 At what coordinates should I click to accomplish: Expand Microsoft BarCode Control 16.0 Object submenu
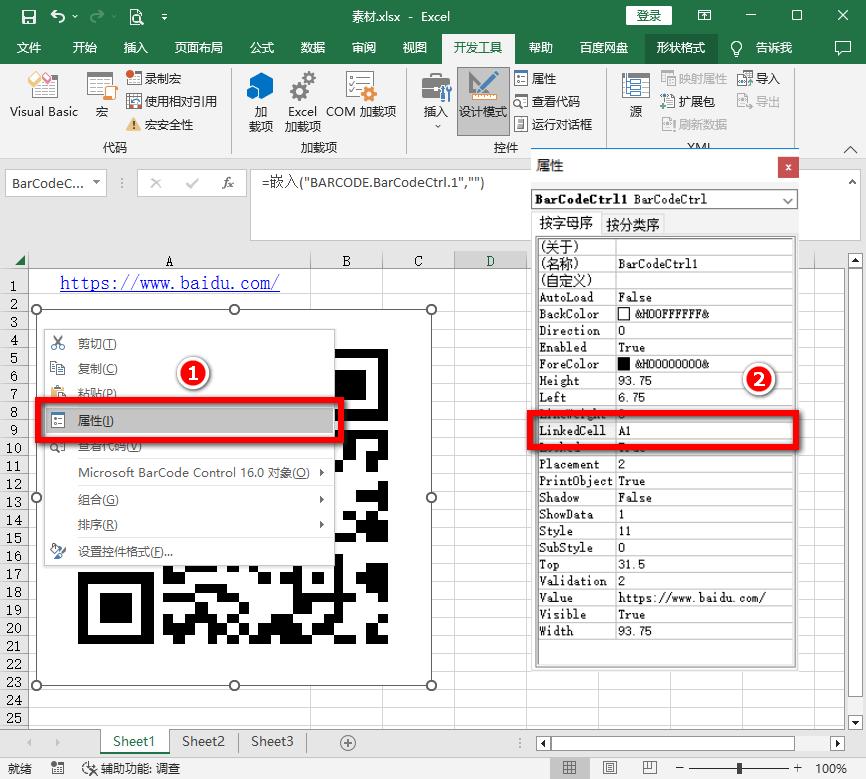coord(189,472)
